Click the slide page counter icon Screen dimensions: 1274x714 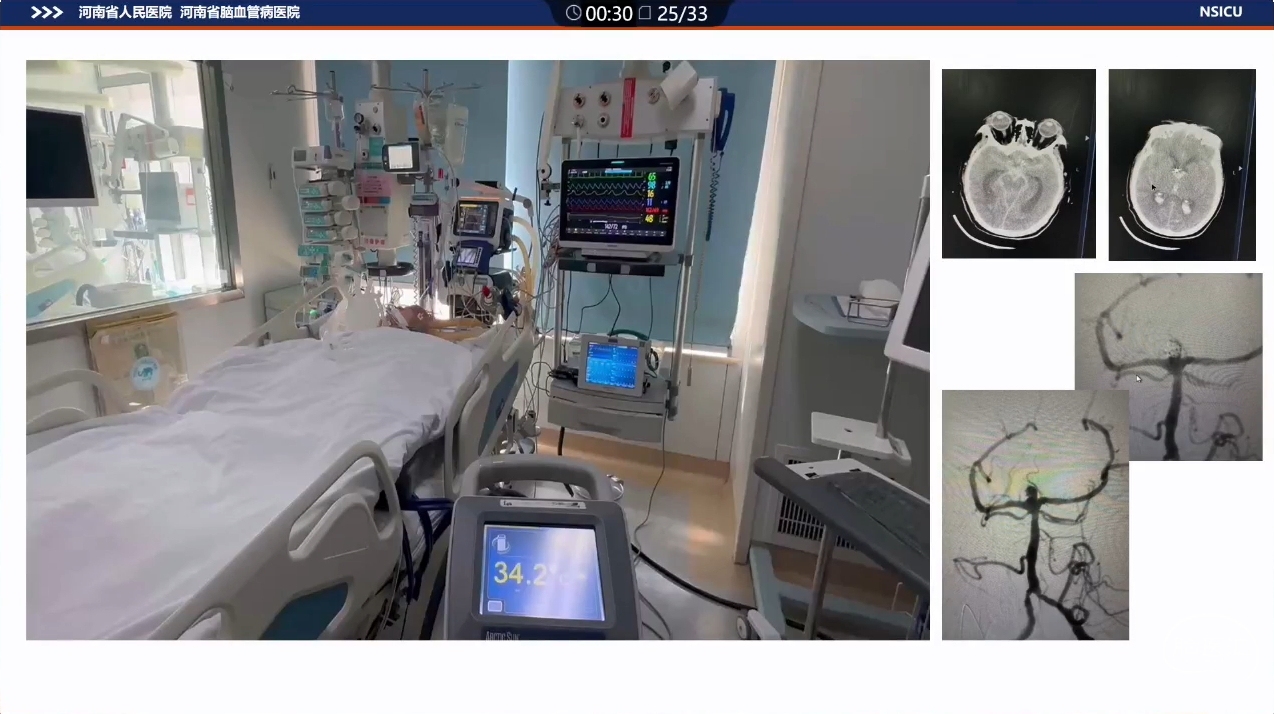[x=645, y=13]
